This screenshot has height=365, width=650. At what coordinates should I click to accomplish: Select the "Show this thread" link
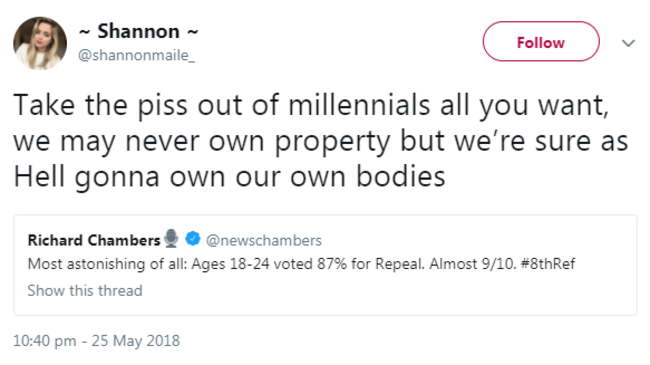pyautogui.click(x=85, y=290)
